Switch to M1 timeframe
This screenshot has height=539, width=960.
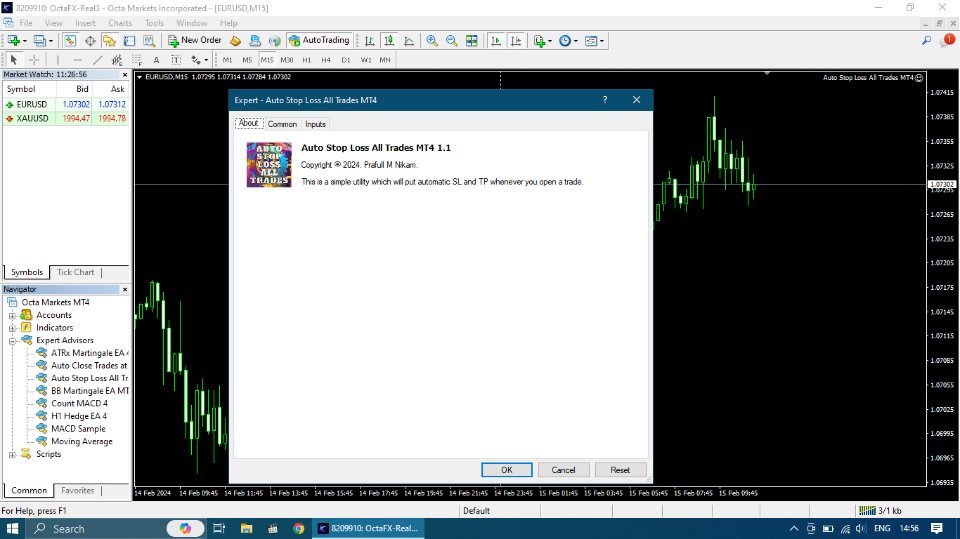point(228,59)
